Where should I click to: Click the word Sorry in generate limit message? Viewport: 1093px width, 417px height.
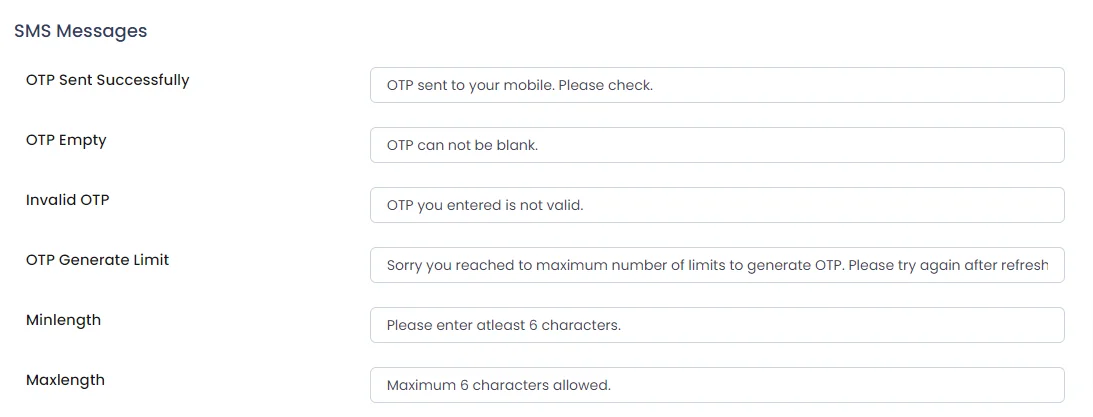click(x=404, y=266)
